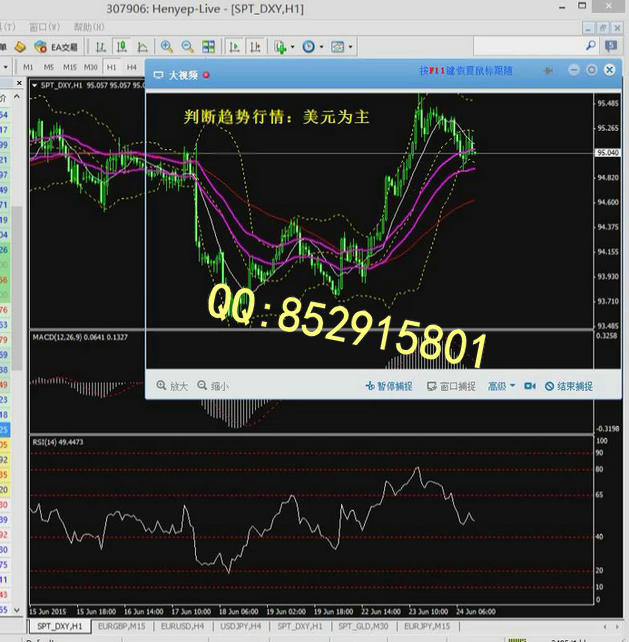Viewport: 629px width, 642px height.
Task: Click the zoom out magnifier toolbar icon
Action: point(187,47)
